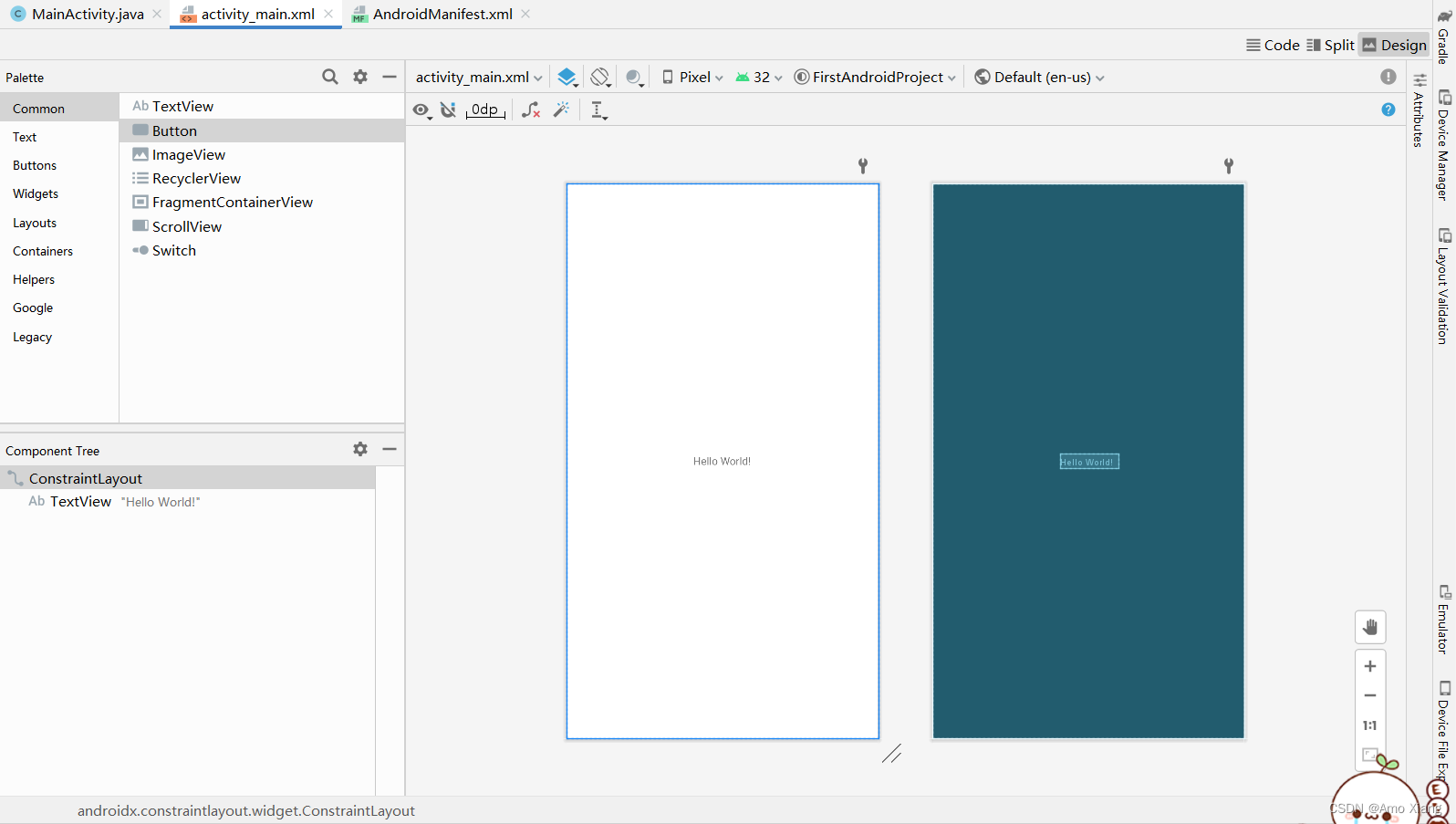Viewport: 1456px width, 824px height.
Task: Zoom in with the plus button
Action: [x=1370, y=666]
